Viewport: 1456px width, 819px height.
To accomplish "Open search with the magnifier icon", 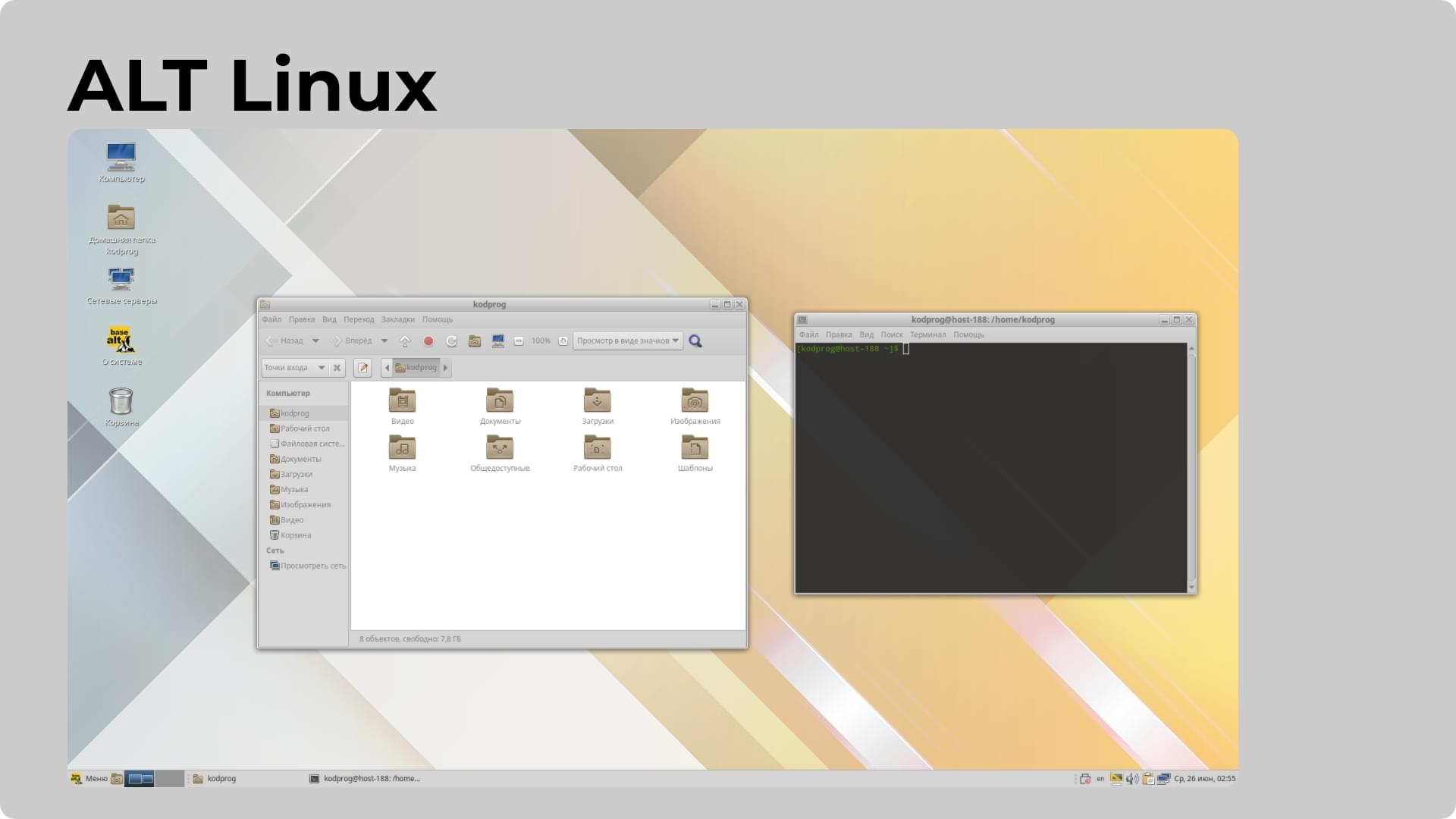I will 695,341.
